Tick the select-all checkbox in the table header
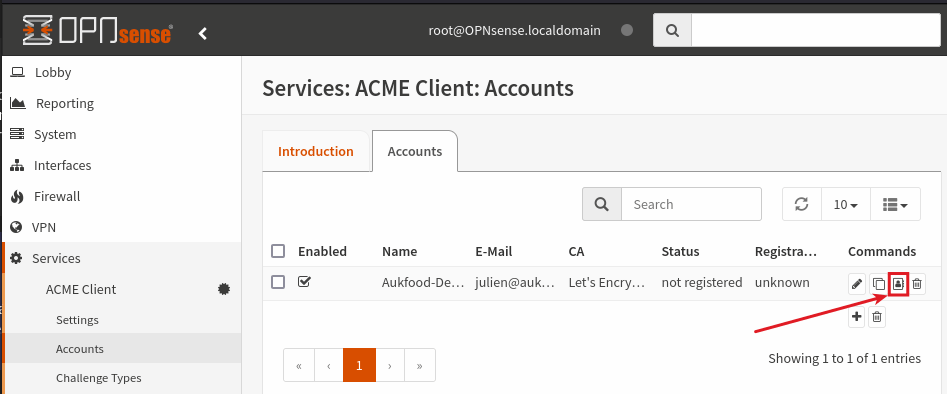The width and height of the screenshot is (947, 394). click(278, 251)
